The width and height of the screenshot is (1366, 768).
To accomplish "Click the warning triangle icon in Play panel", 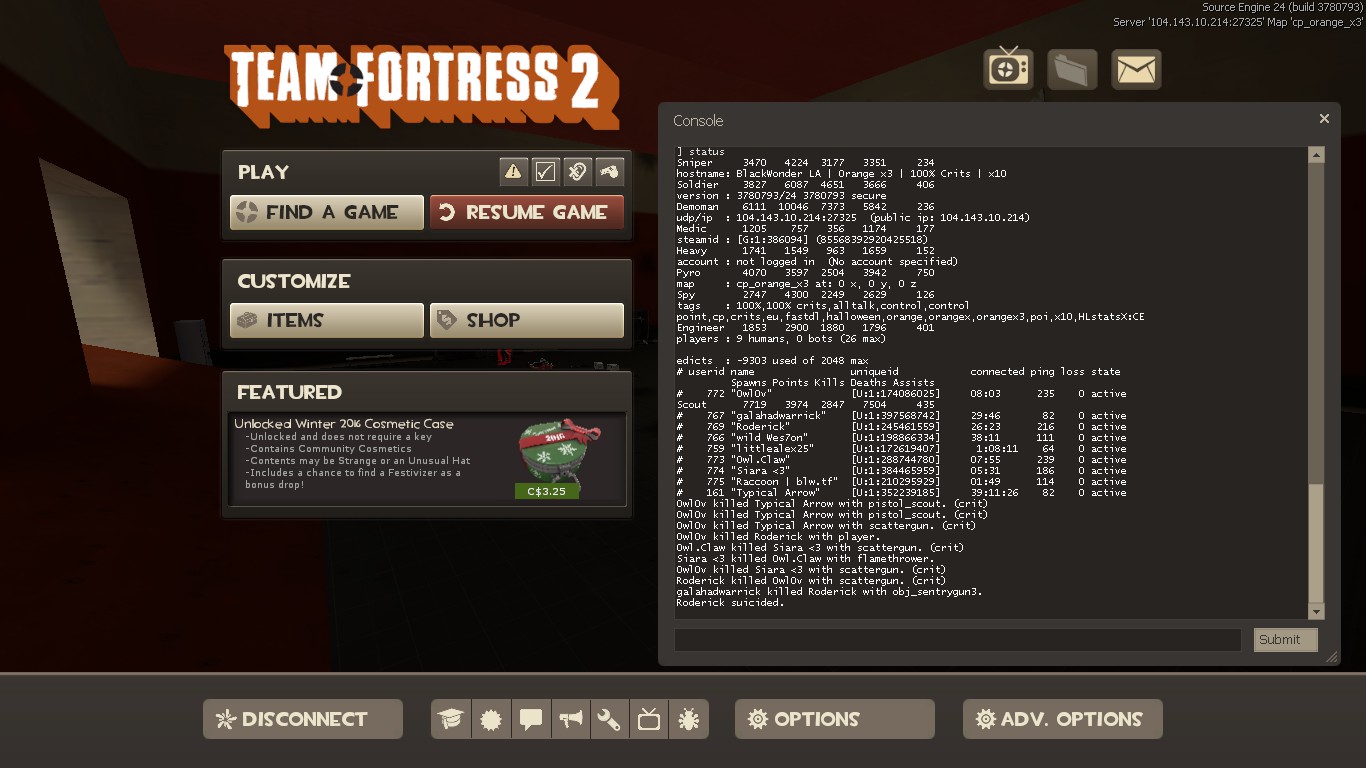I will click(513, 172).
